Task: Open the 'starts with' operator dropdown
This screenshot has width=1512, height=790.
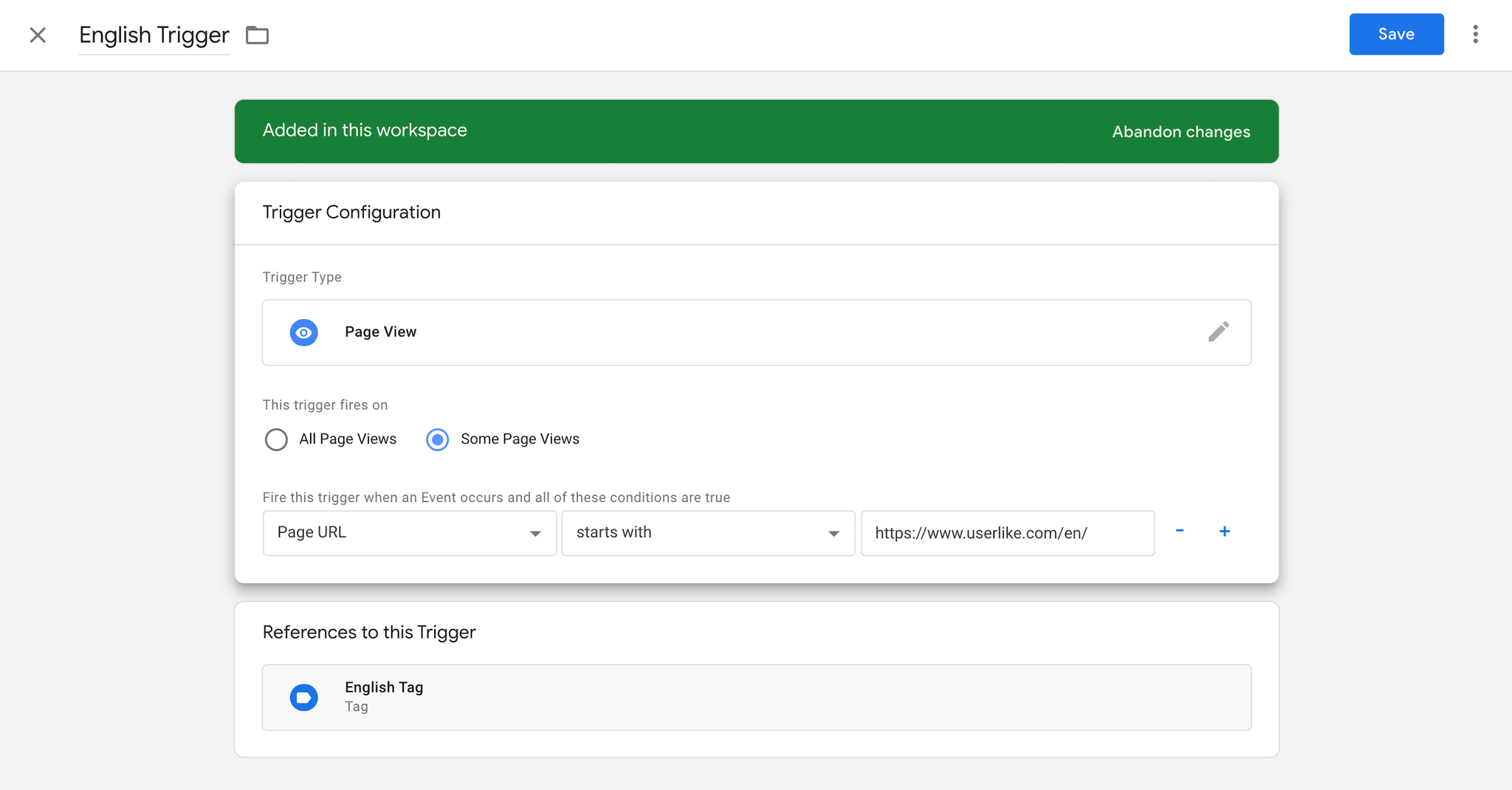Action: [x=708, y=533]
